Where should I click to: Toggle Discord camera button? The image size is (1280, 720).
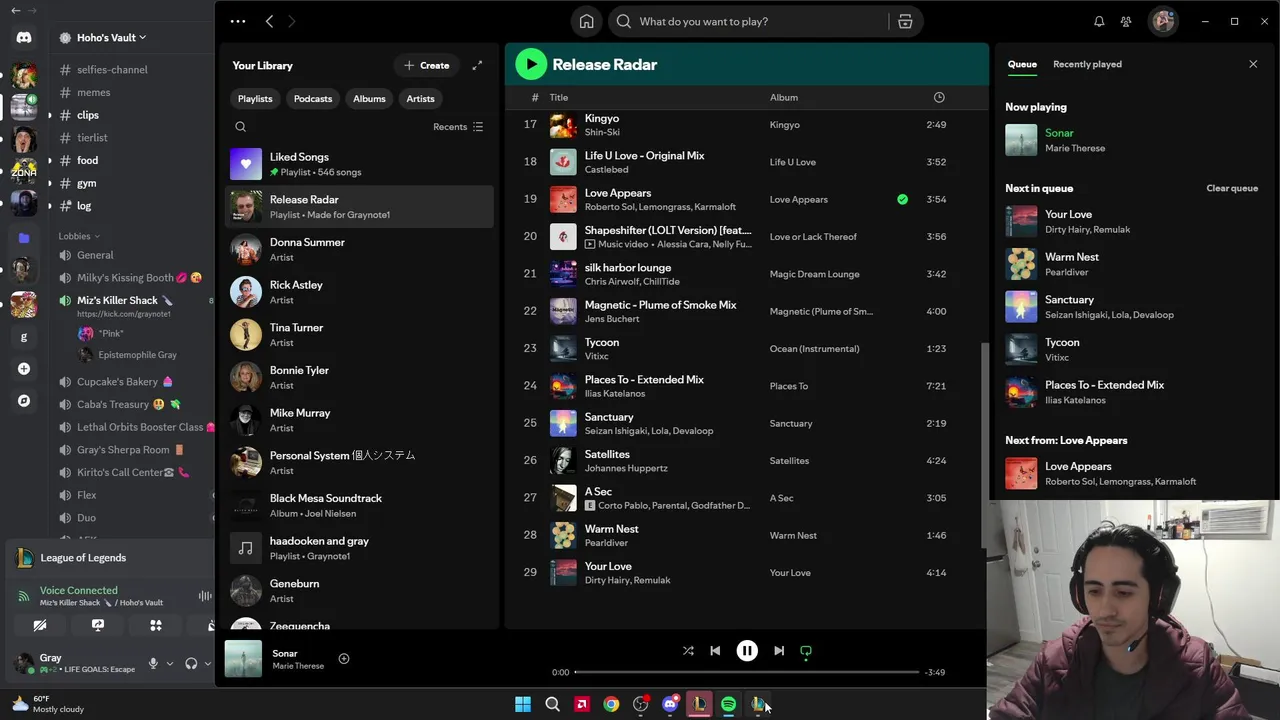coord(40,625)
